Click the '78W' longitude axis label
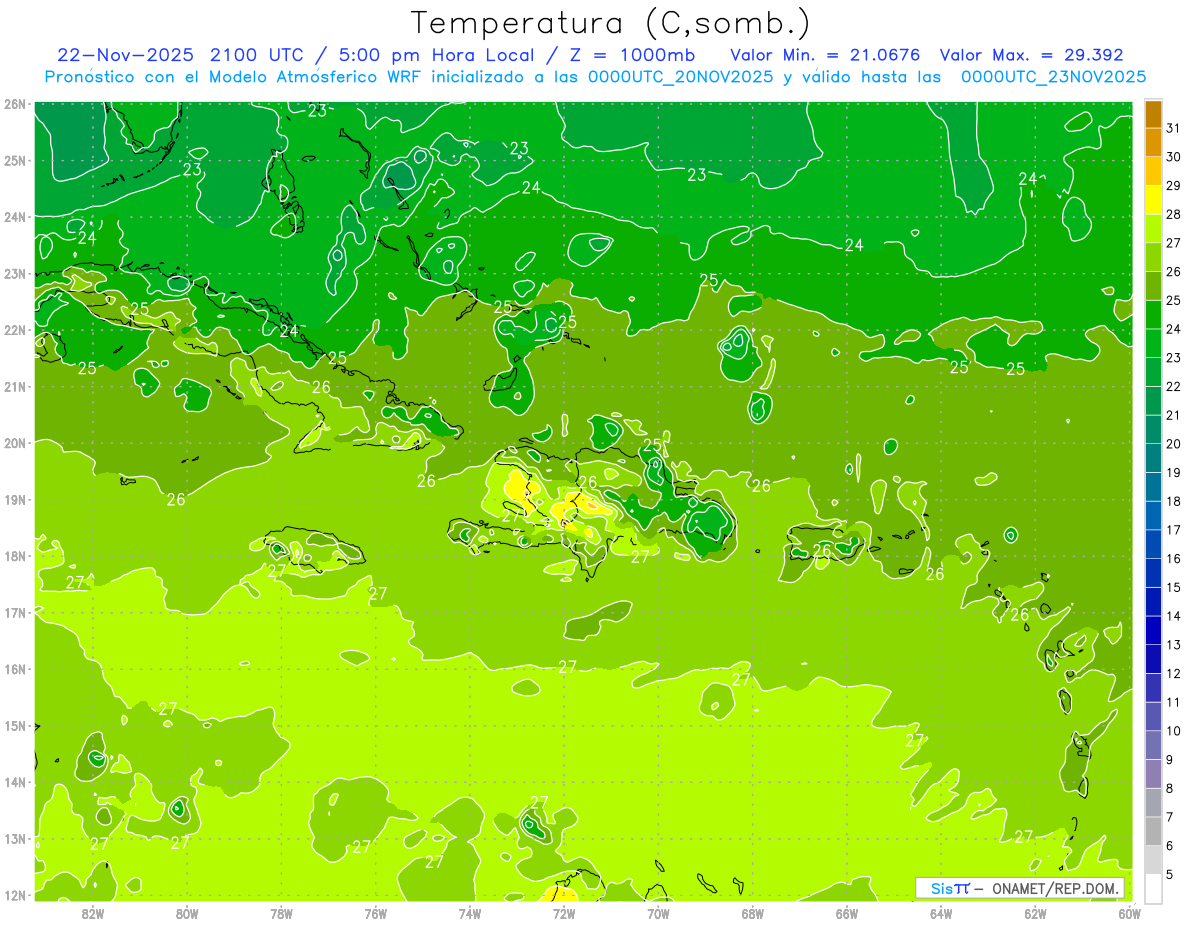1200x927 pixels. [281, 913]
